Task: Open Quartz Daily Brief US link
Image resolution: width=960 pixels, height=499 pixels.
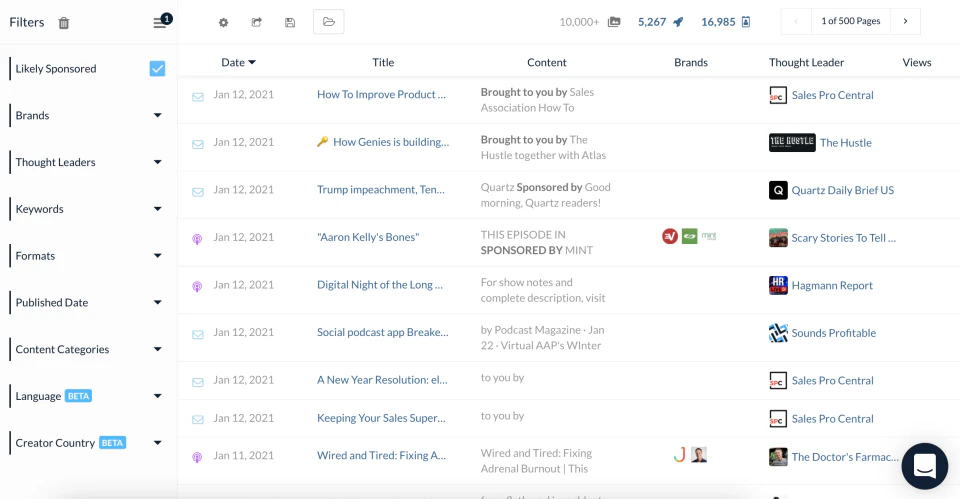Action: [842, 190]
